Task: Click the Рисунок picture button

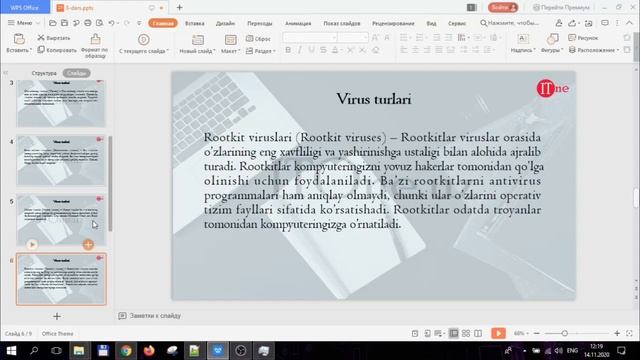Action: (583, 38)
